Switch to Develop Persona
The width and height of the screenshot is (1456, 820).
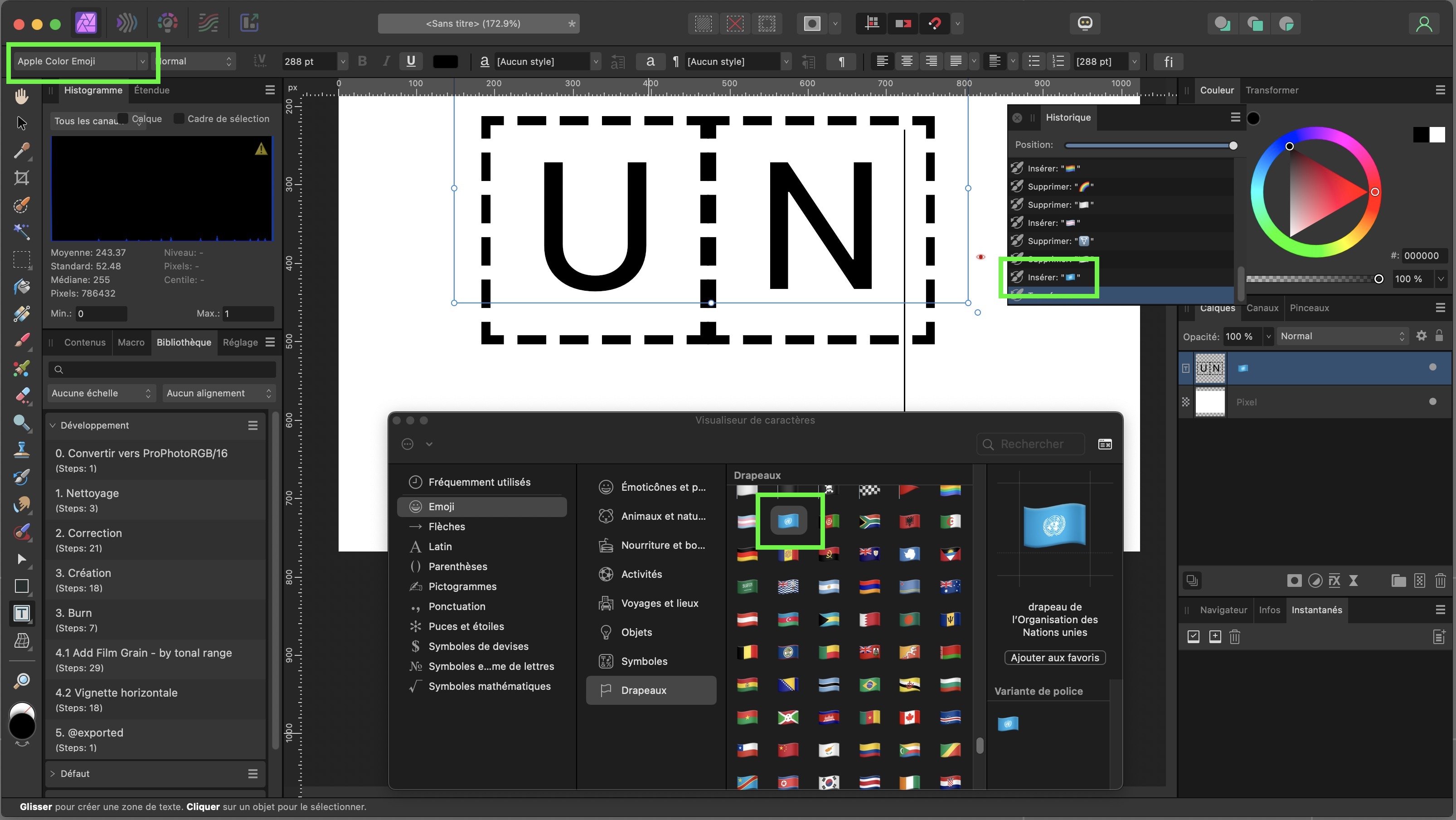click(x=167, y=23)
